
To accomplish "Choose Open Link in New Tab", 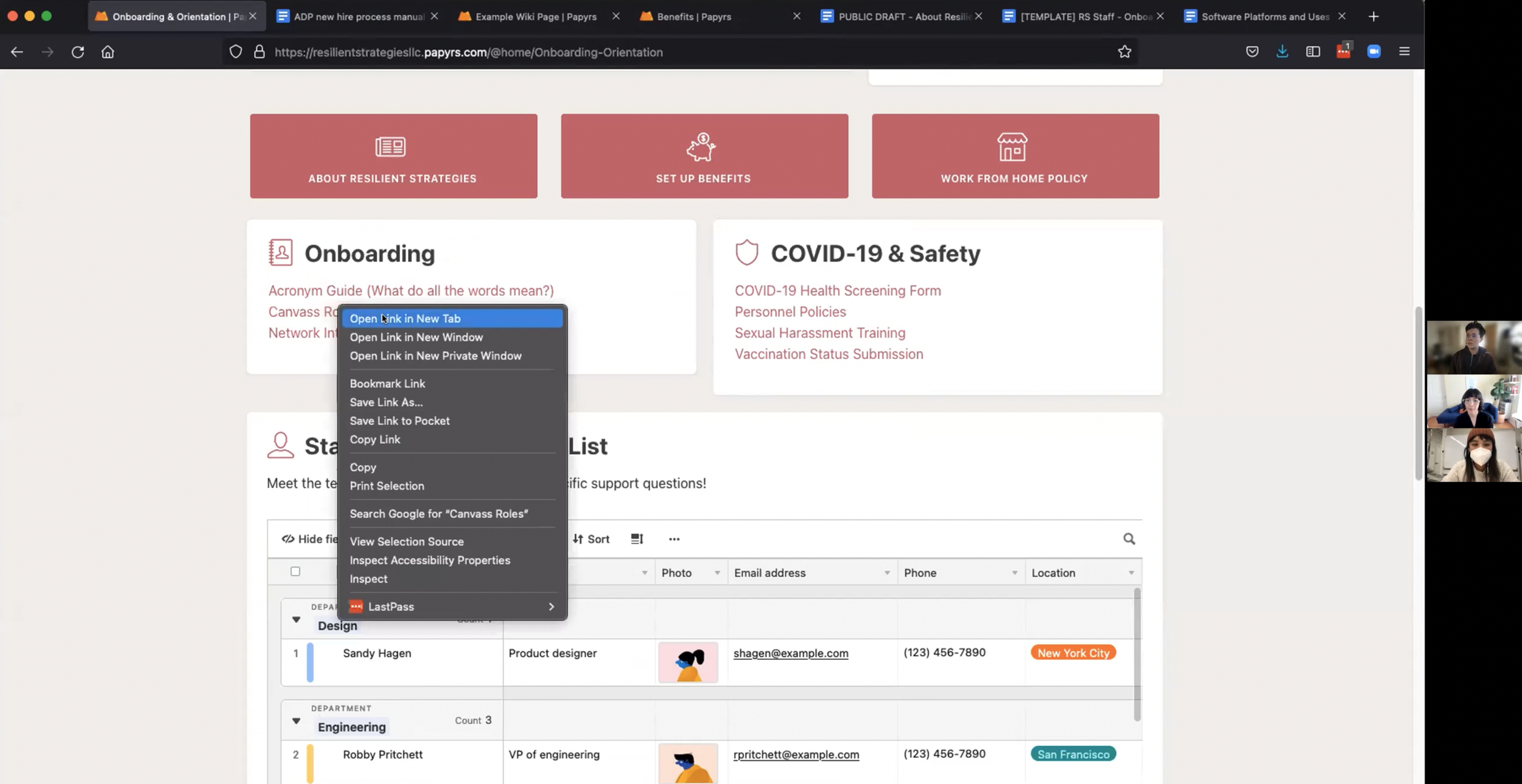I will 405,318.
